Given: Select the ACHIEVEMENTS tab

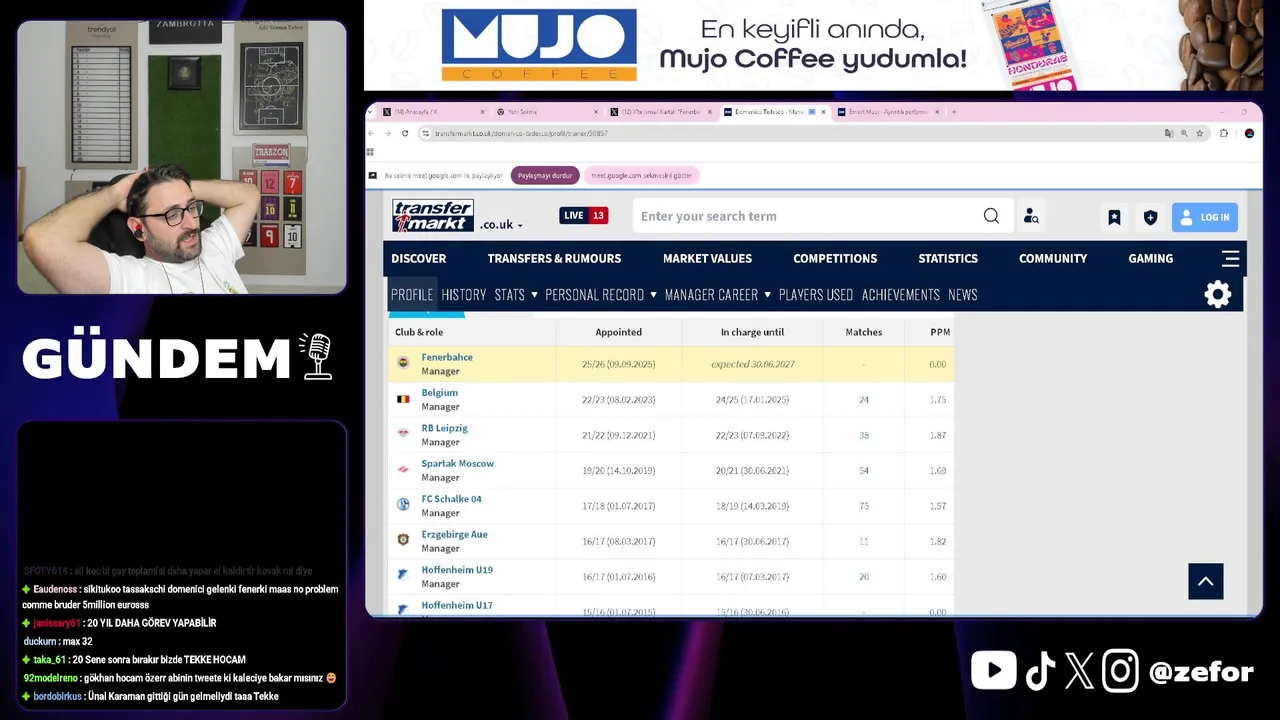Looking at the screenshot, I should (x=901, y=295).
